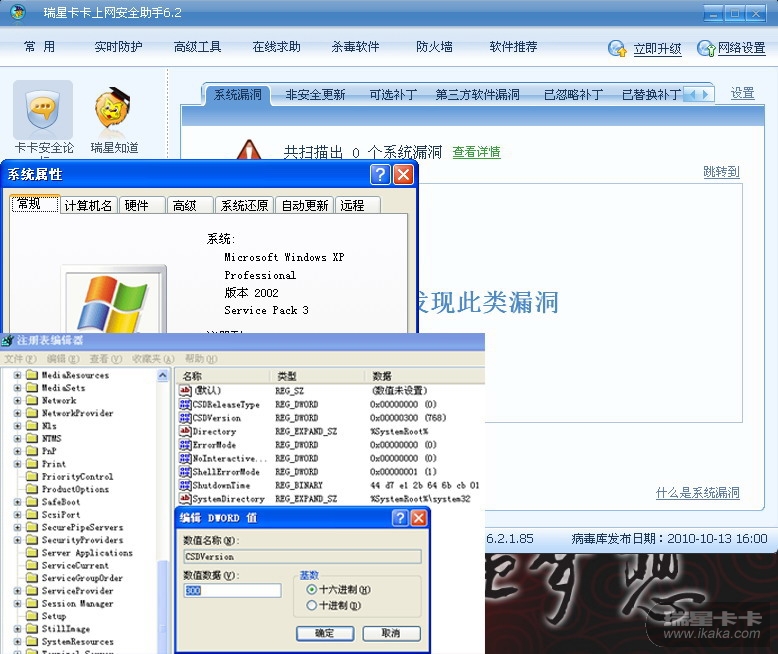Open the 查看详情 link
Image resolution: width=778 pixels, height=654 pixels.
pos(476,152)
